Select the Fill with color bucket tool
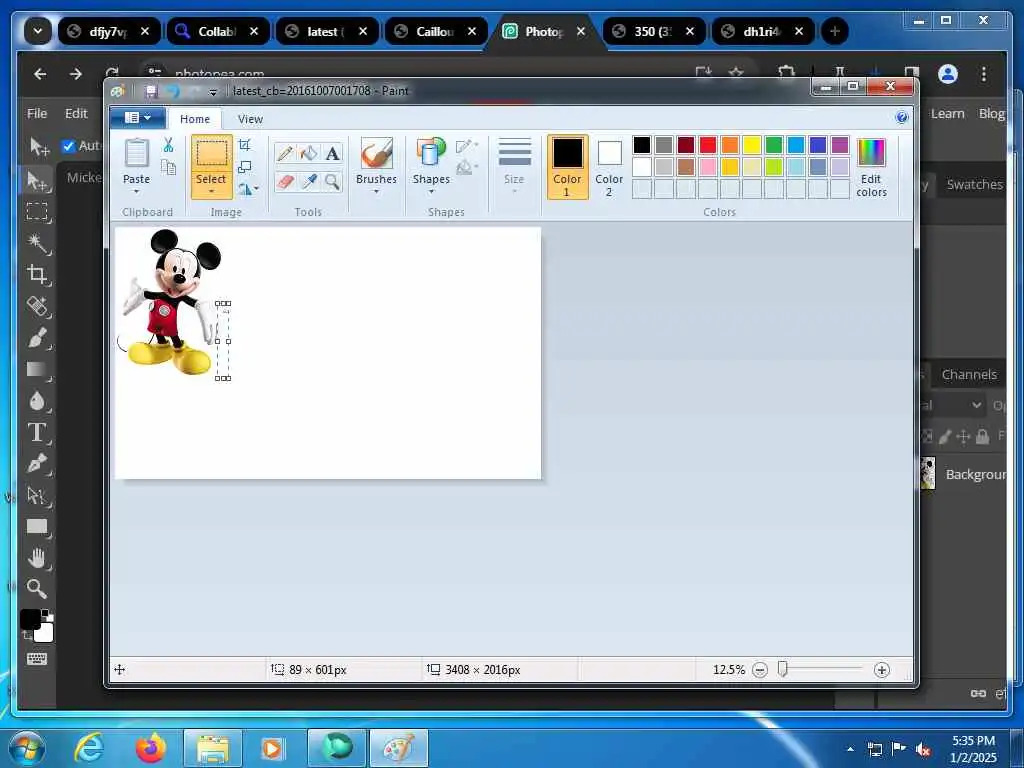This screenshot has height=768, width=1024. point(308,153)
